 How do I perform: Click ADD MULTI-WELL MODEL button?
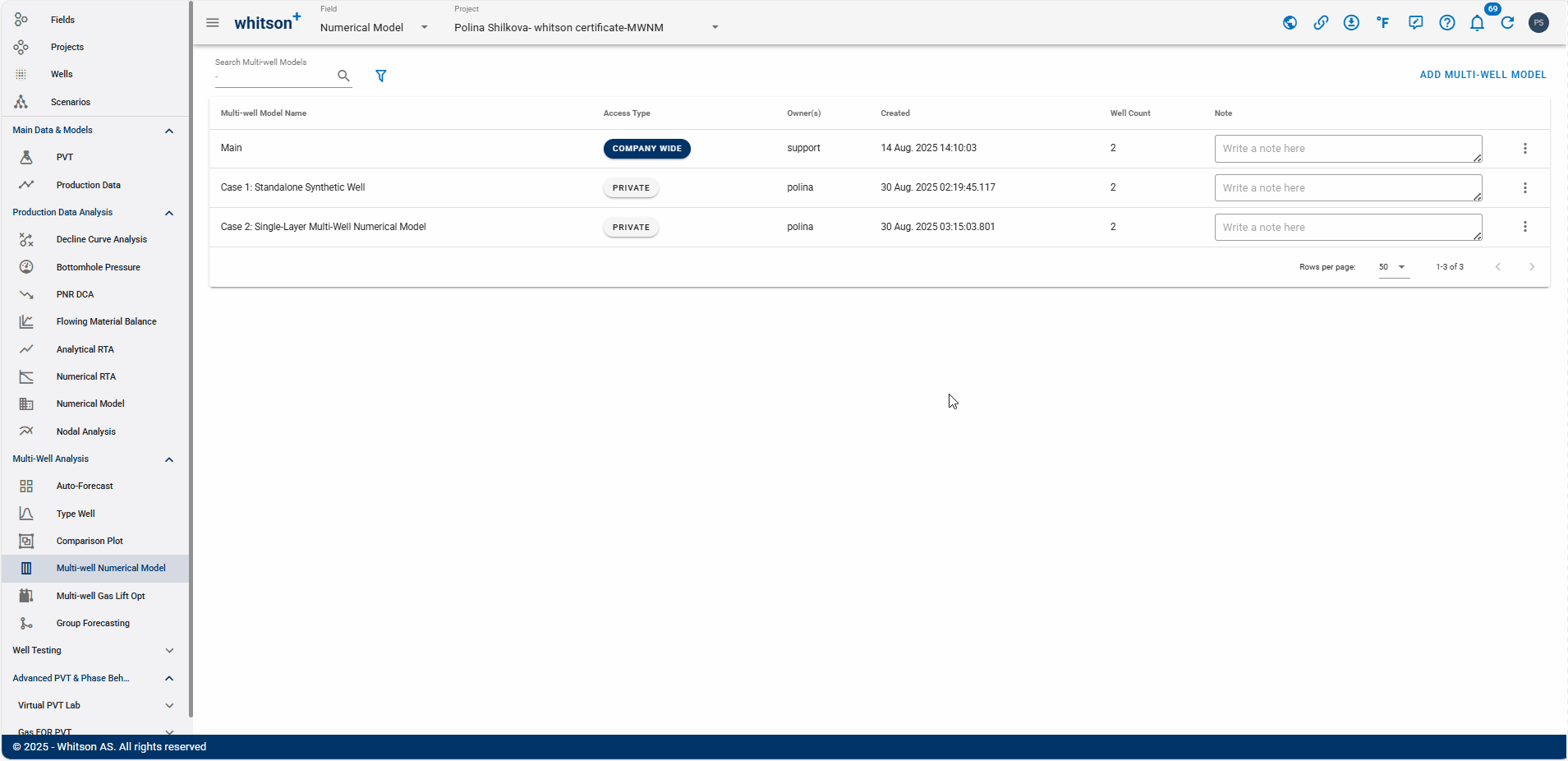pos(1483,75)
